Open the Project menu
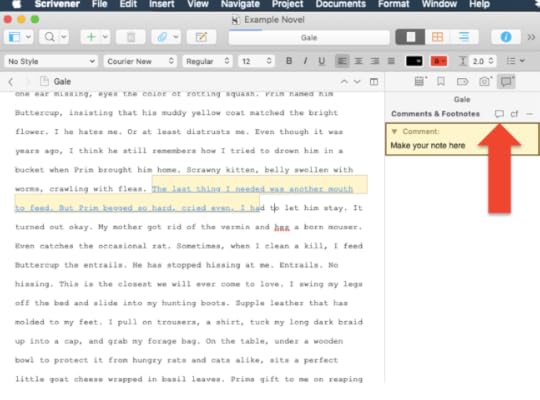This screenshot has width=540, height=400. click(x=288, y=4)
